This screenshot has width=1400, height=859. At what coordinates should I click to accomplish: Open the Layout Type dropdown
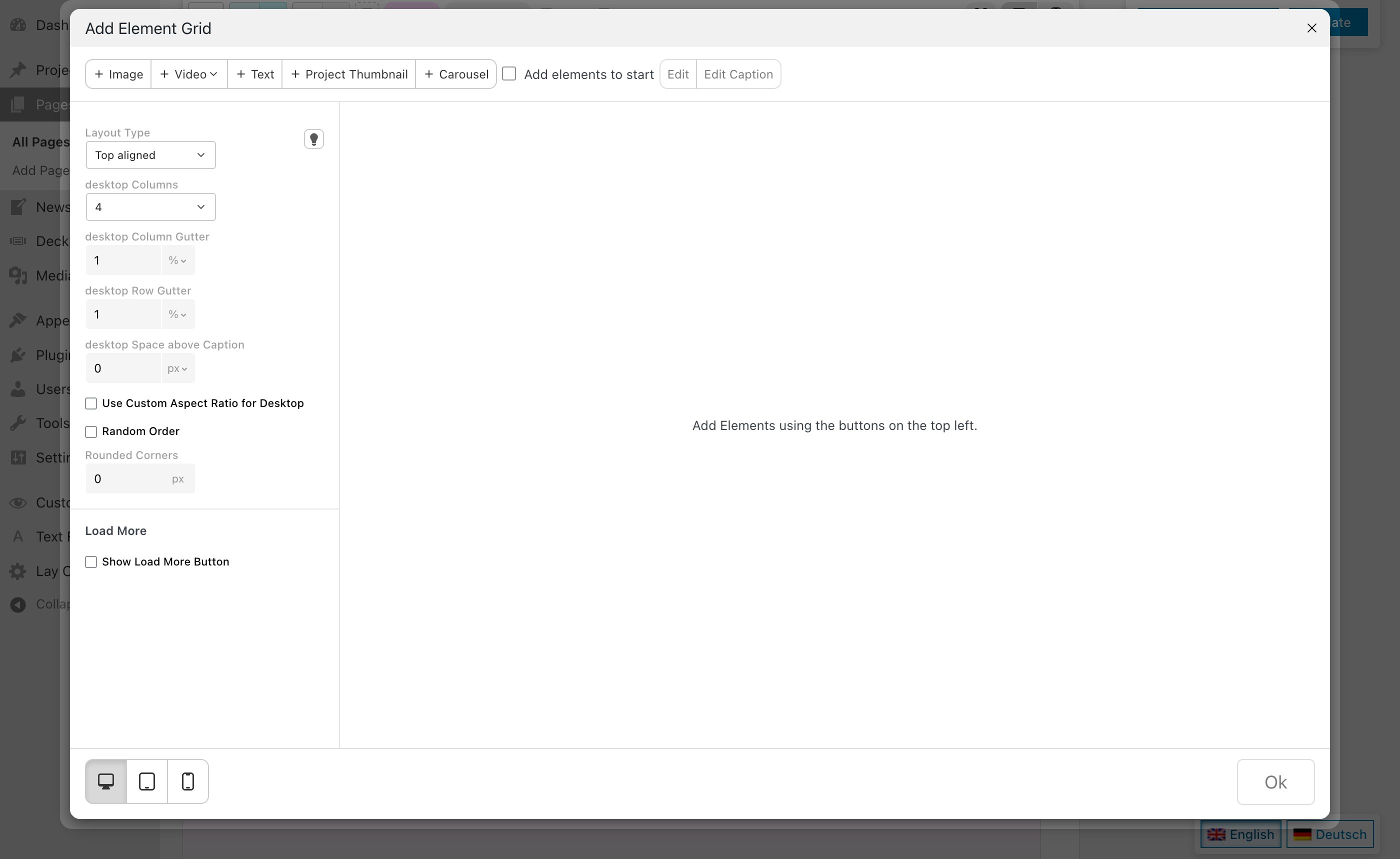[150, 155]
